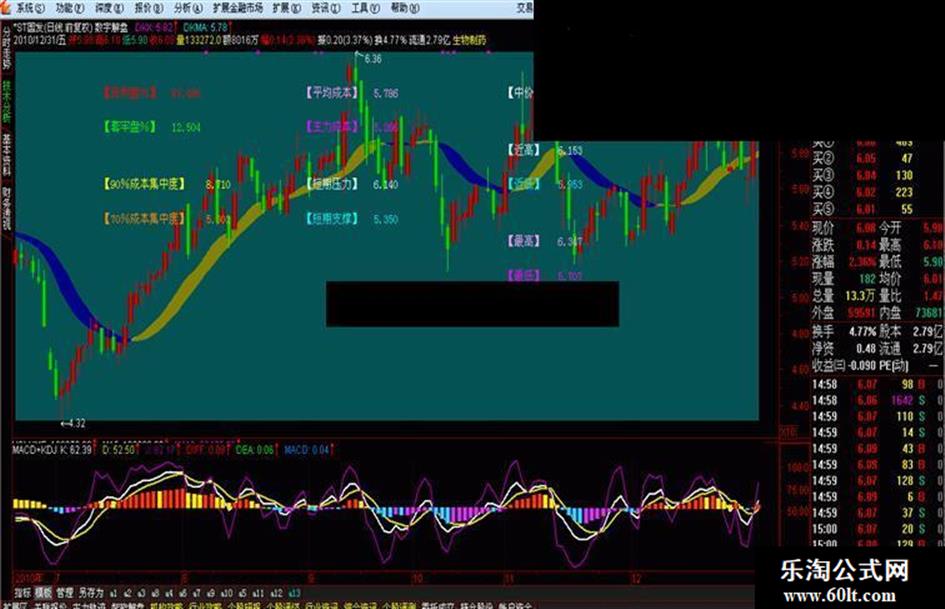
Task: Select highlighted template a13
Action: [x=295, y=593]
